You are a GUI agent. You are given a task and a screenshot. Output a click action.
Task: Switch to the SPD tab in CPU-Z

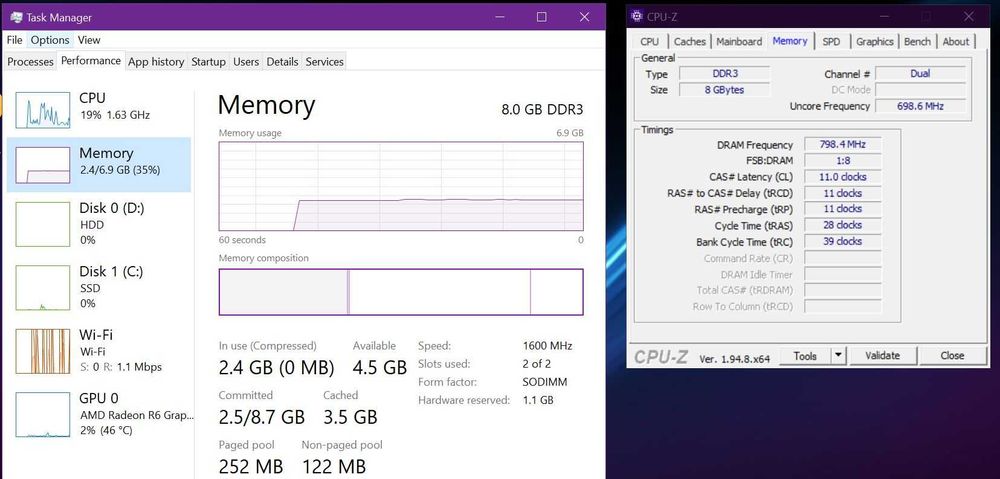point(831,41)
